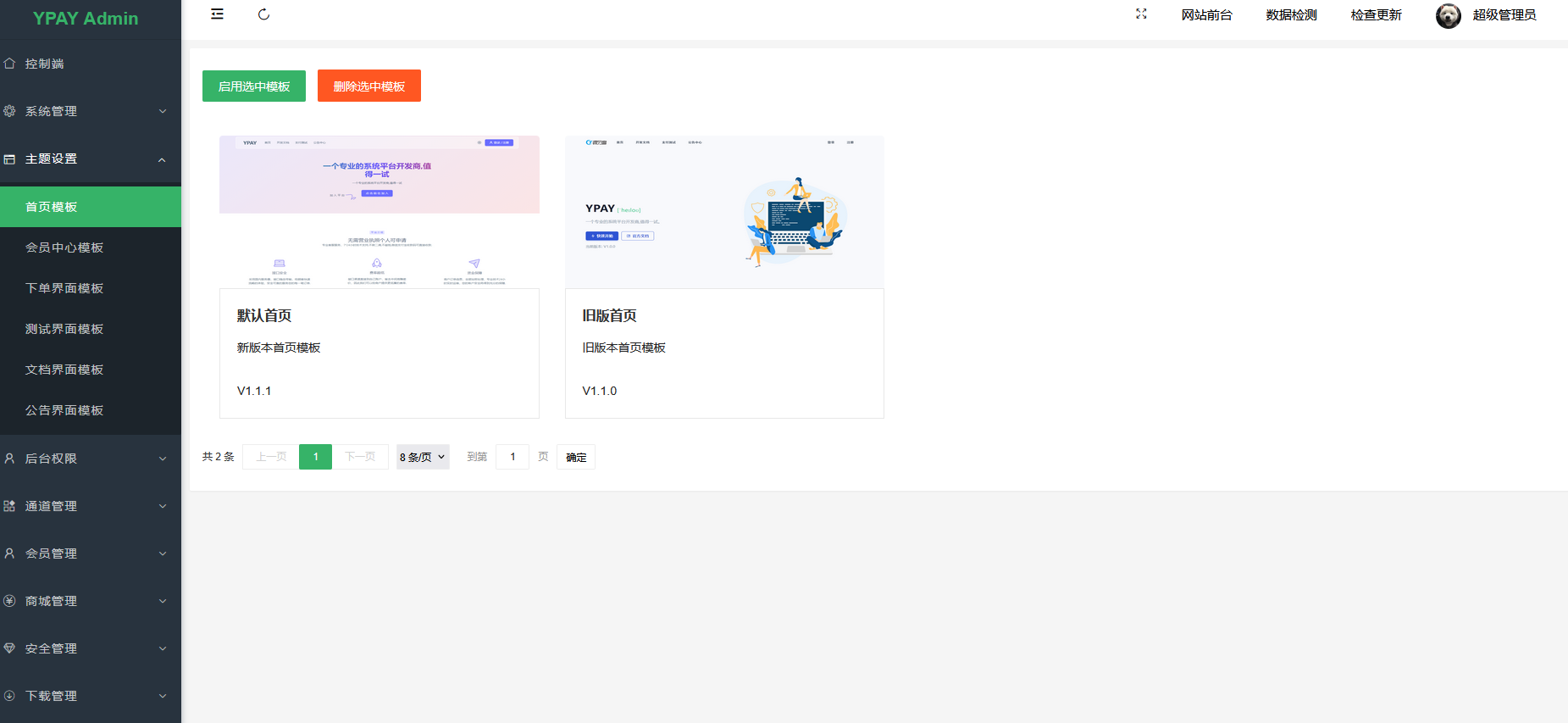Open 公告界面模板 submenu item
The height and width of the screenshot is (723, 1568).
click(91, 410)
